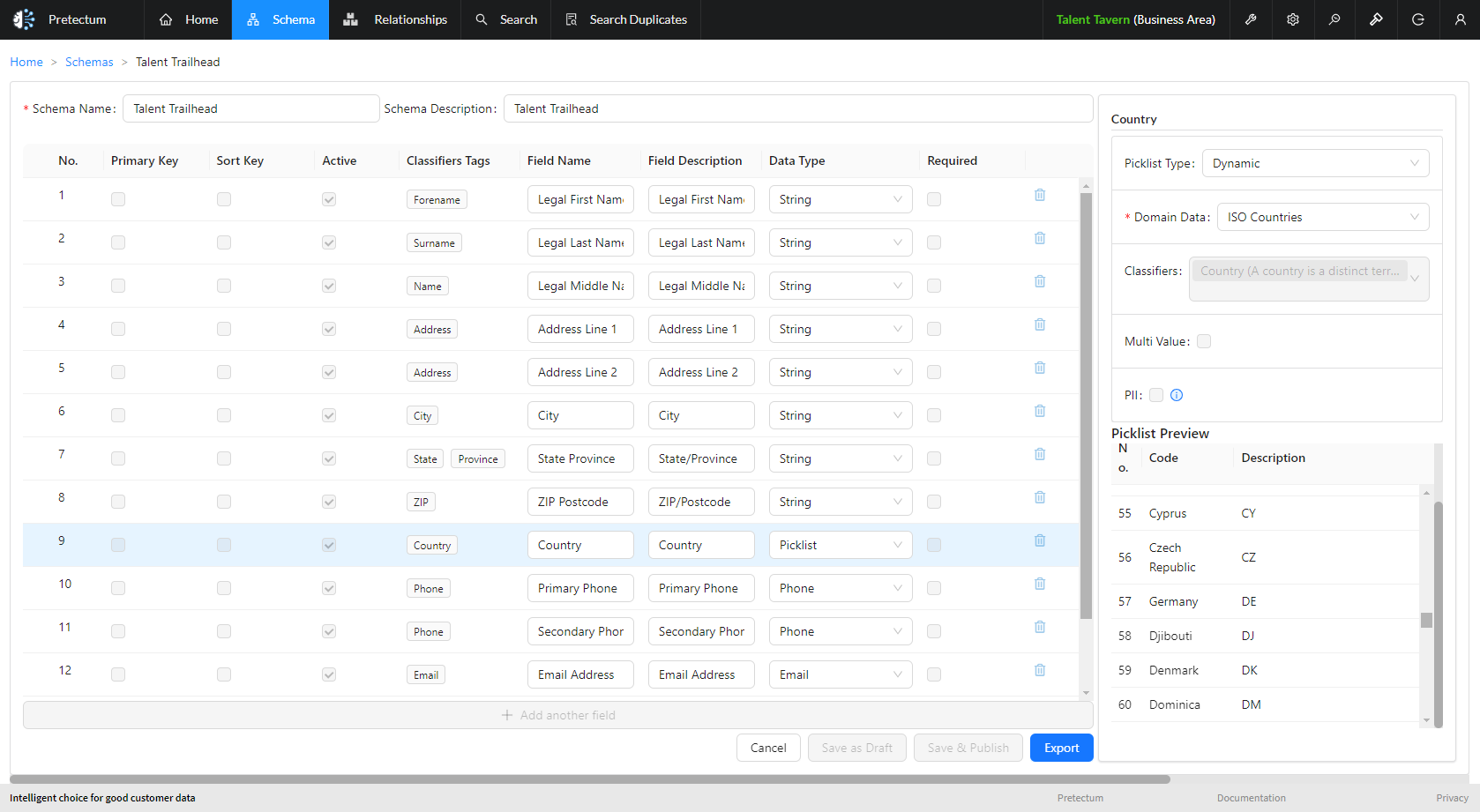Image resolution: width=1480 pixels, height=812 pixels.
Task: Edit the Schema Description input
Action: 798,108
